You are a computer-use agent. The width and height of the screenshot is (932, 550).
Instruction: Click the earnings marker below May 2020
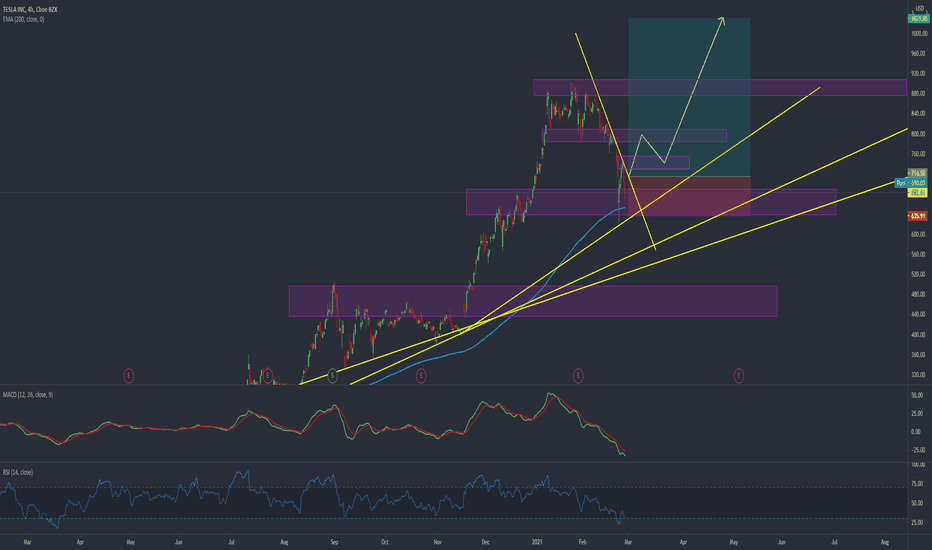click(128, 376)
